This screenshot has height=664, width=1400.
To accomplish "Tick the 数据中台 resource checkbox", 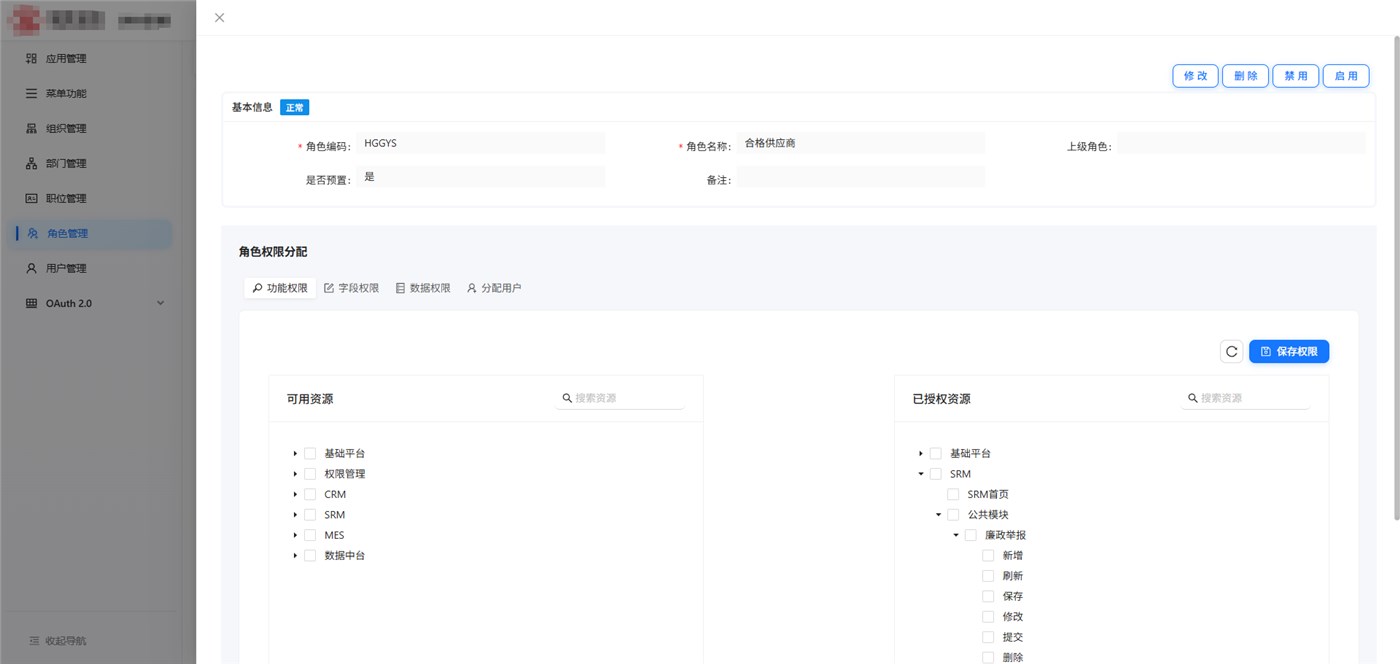I will [310, 556].
